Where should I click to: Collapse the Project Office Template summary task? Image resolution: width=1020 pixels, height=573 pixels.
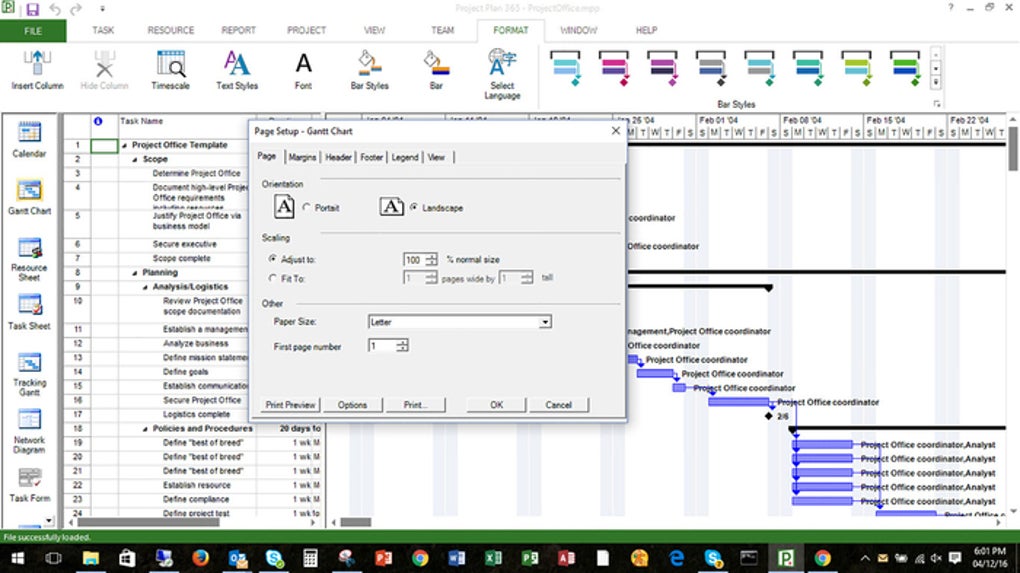tap(124, 146)
